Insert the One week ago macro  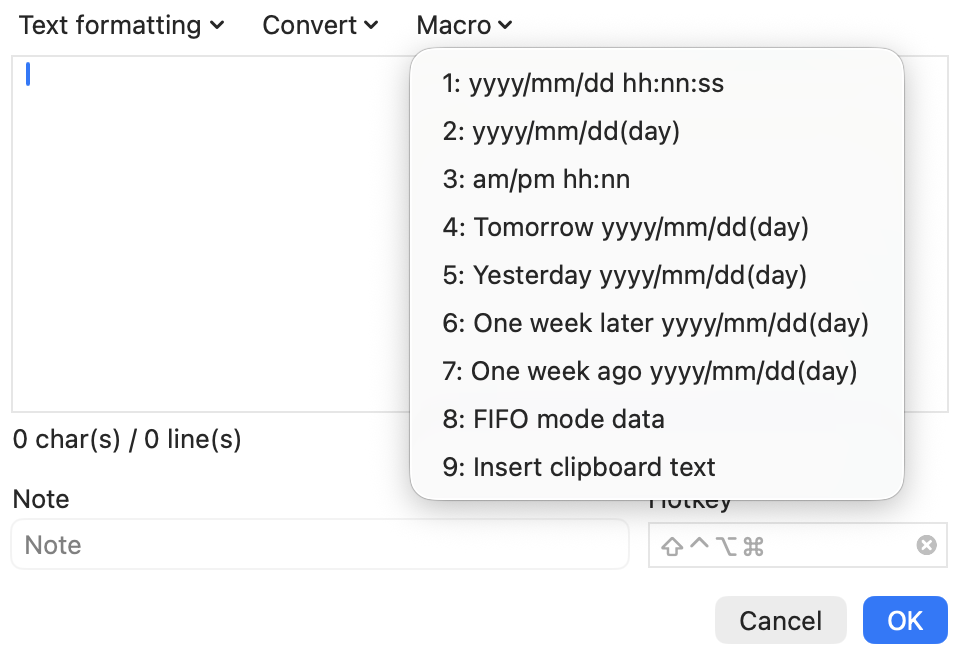click(x=657, y=371)
